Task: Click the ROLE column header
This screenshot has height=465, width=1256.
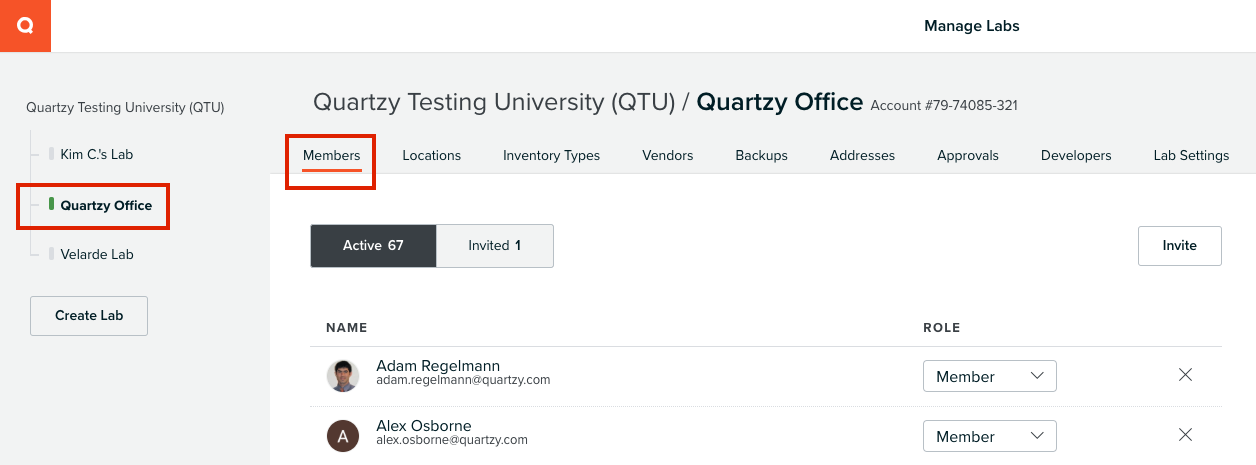Action: point(942,328)
